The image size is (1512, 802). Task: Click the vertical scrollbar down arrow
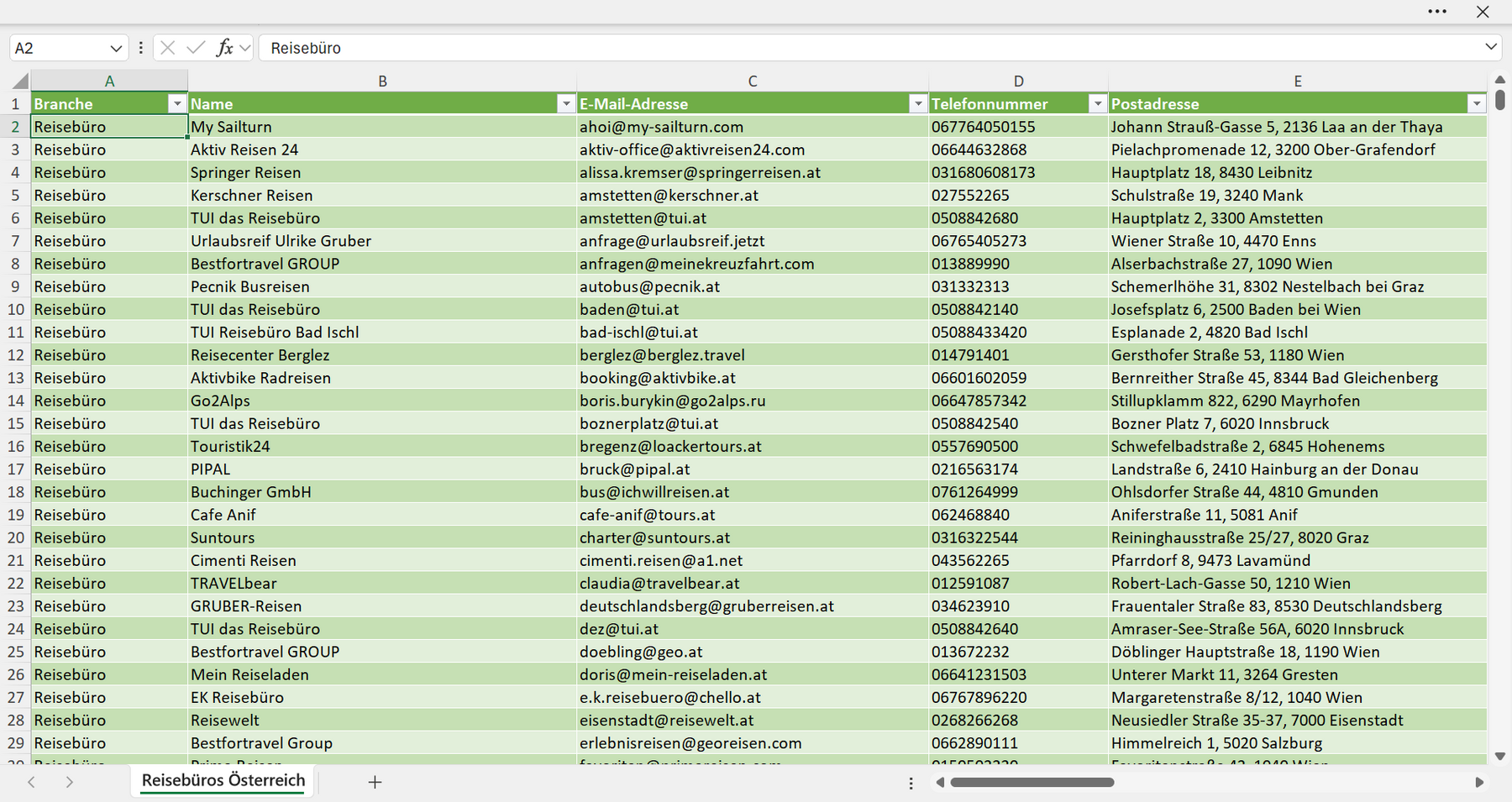[x=1500, y=757]
